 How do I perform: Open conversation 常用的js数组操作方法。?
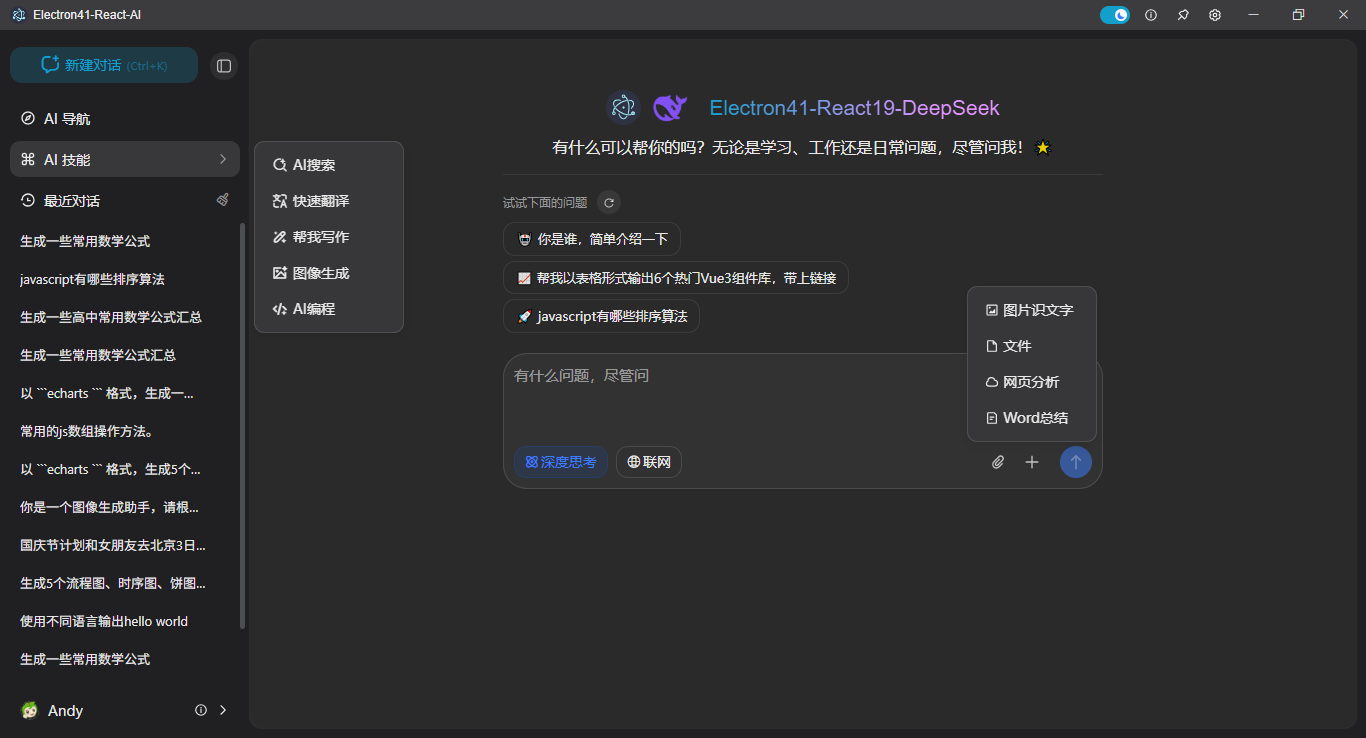(86, 431)
